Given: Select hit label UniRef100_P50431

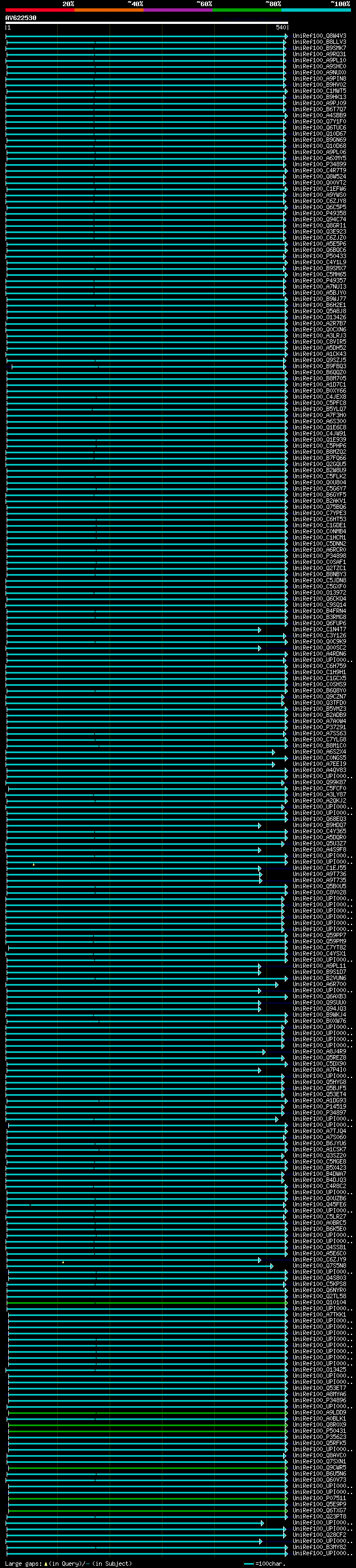Looking at the screenshot, I should point(319,1431).
